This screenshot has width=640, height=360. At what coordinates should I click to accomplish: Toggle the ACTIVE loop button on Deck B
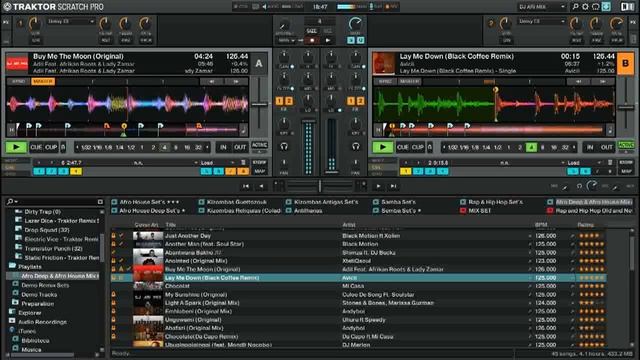[626, 145]
